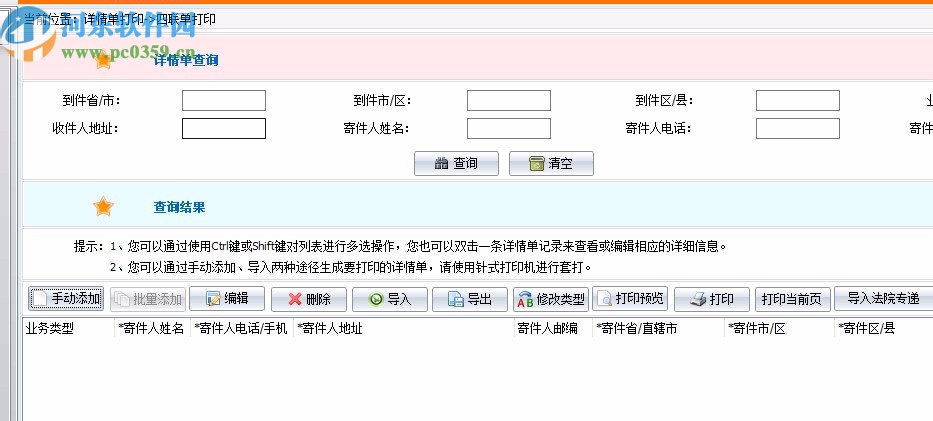933x421 pixels.
Task: Click the *寄件省/直辖市 column header
Action: [659, 328]
